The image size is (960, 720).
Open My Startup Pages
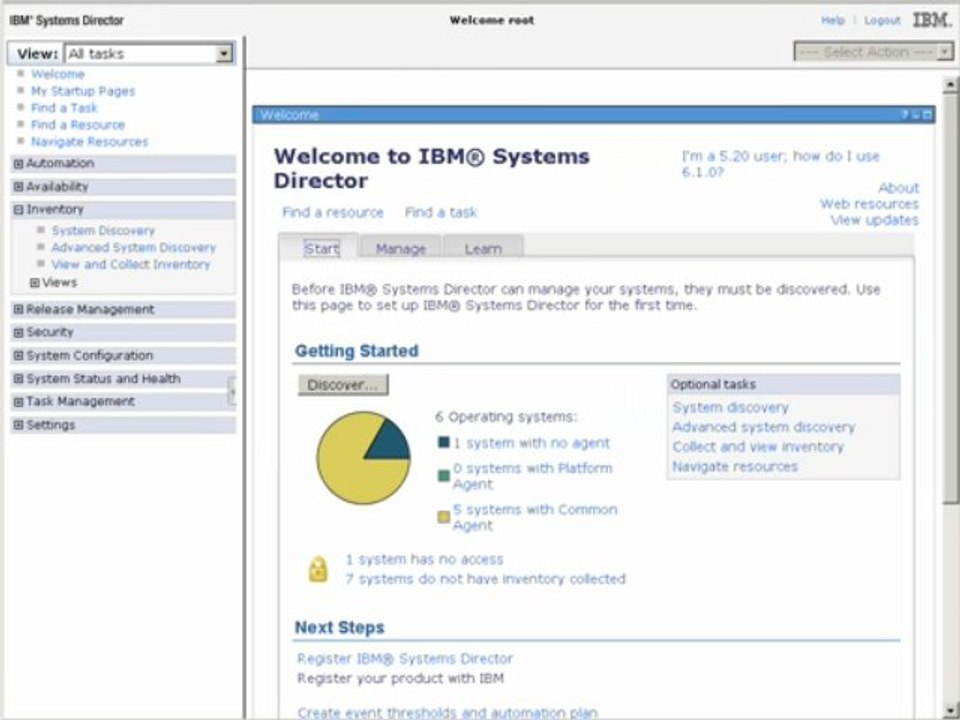[x=83, y=91]
